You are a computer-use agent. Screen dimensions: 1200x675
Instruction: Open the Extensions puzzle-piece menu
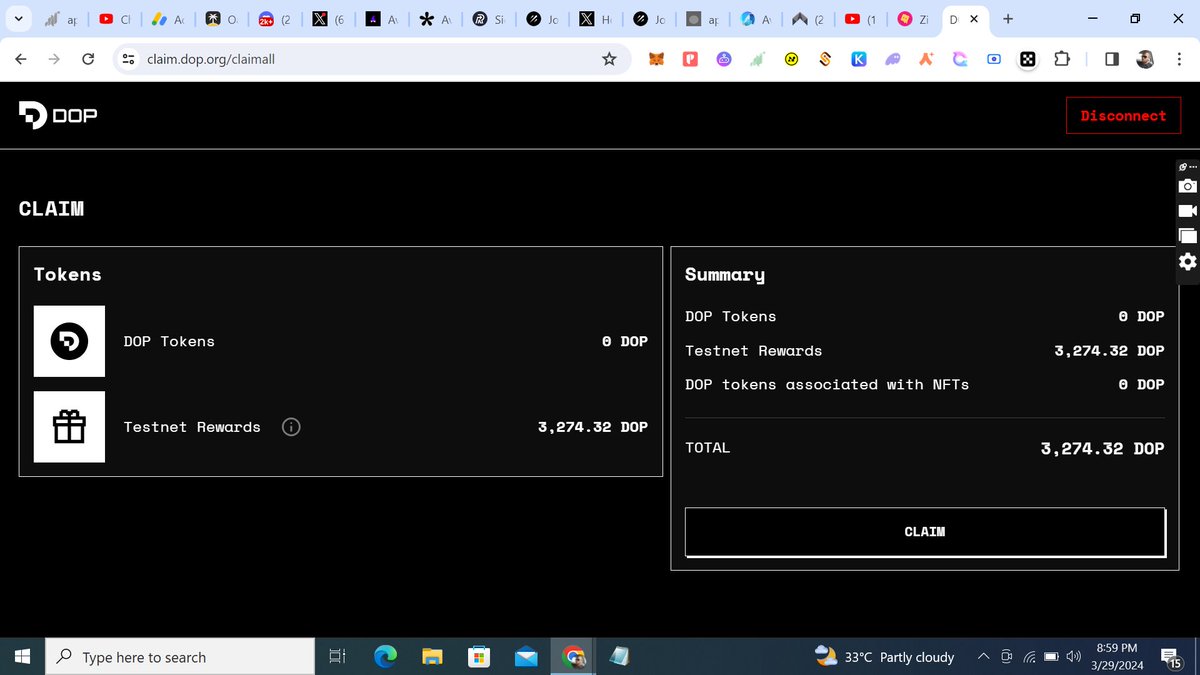(1062, 60)
